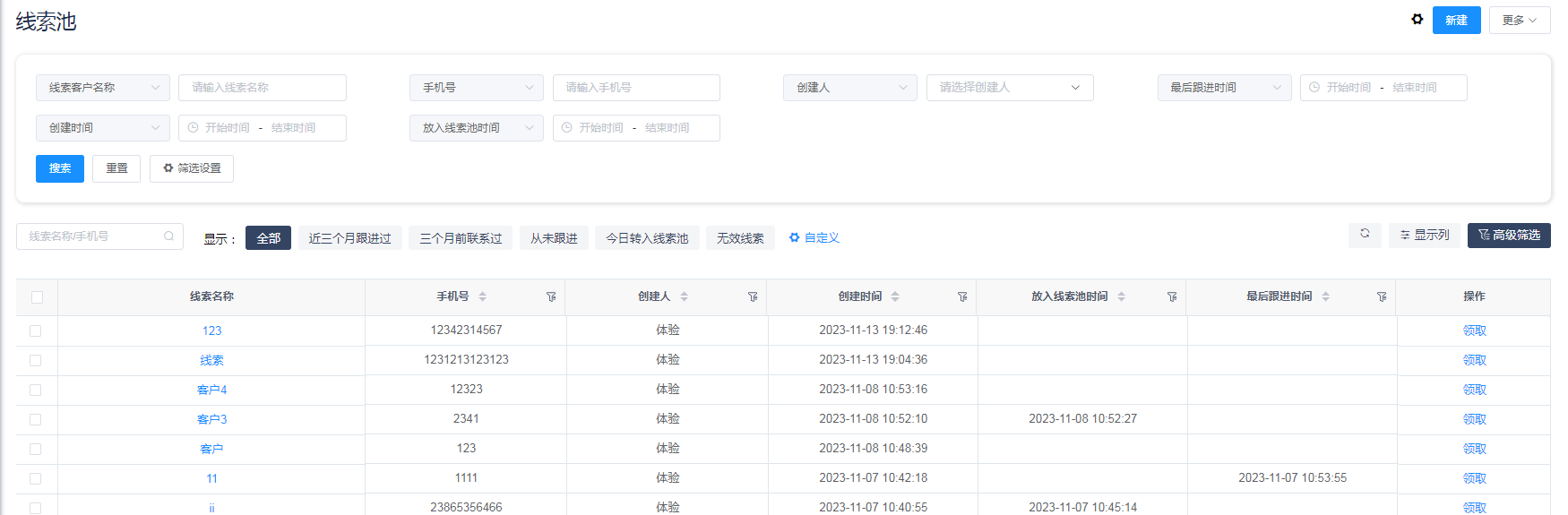Toggle the select-all checkbox in table header
The height and width of the screenshot is (515, 1568).
click(x=37, y=297)
